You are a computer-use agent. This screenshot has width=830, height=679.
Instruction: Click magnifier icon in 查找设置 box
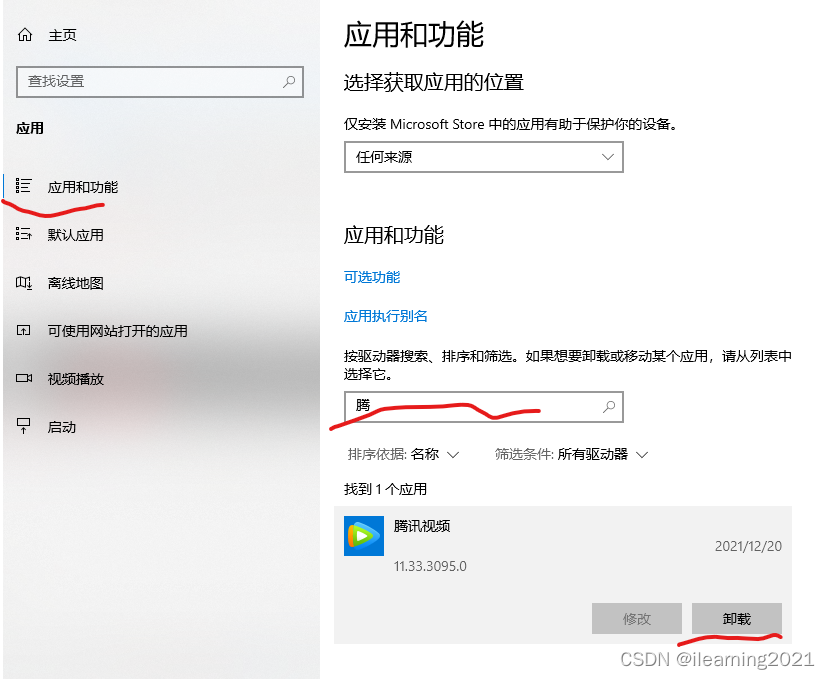click(x=289, y=82)
